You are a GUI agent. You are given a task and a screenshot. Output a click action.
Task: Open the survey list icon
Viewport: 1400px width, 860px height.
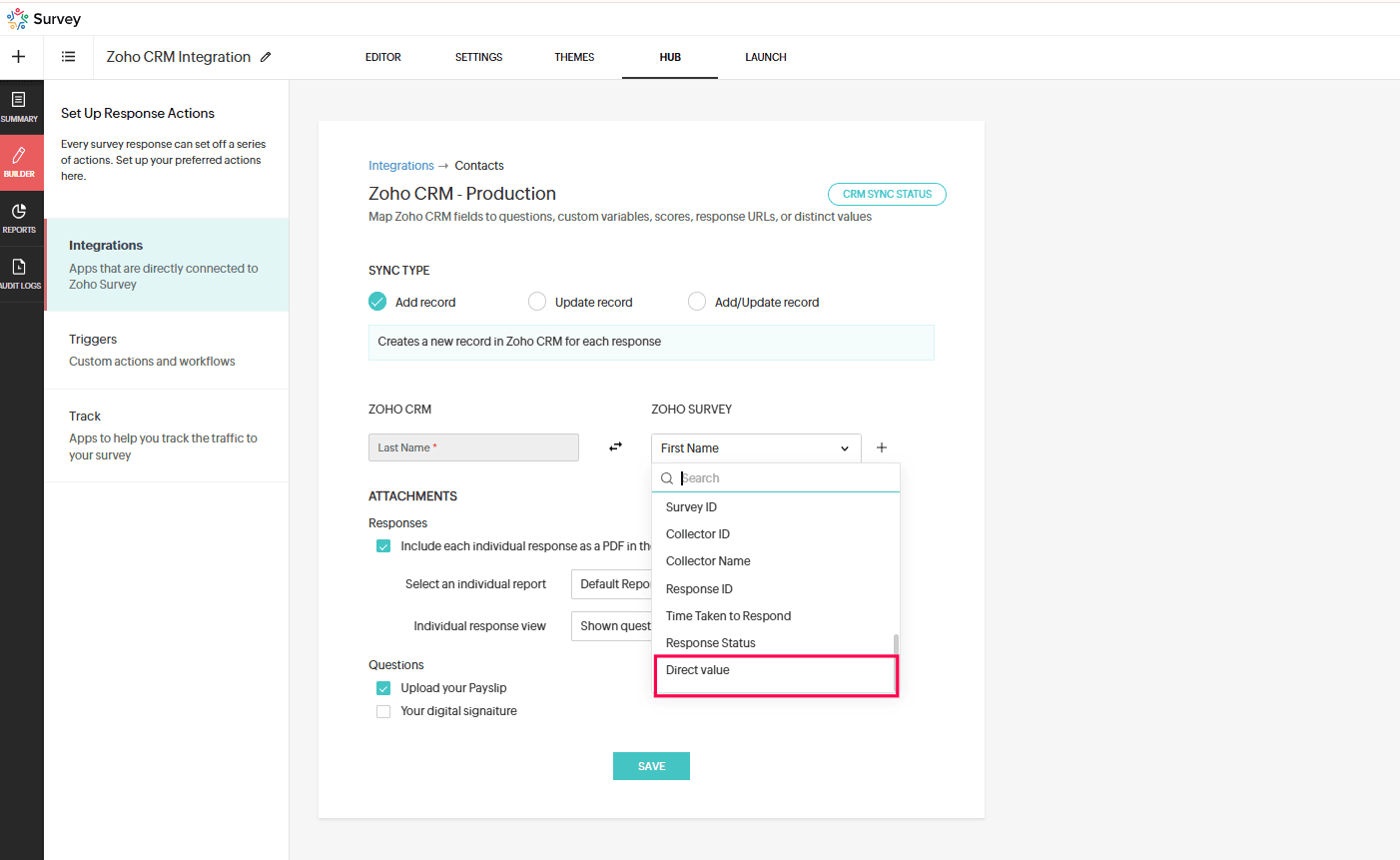[x=68, y=57]
